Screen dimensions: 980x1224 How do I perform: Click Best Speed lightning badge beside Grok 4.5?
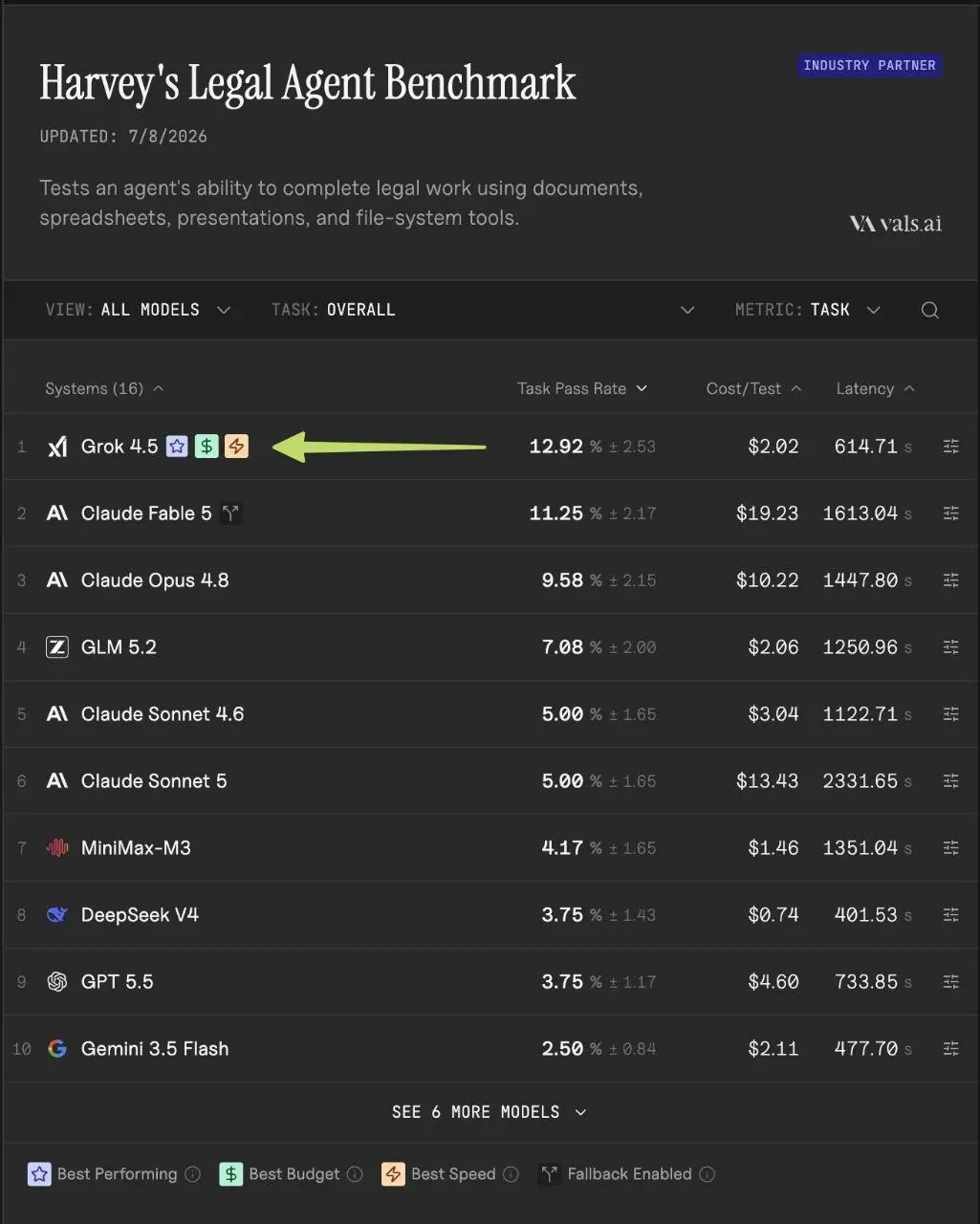236,446
